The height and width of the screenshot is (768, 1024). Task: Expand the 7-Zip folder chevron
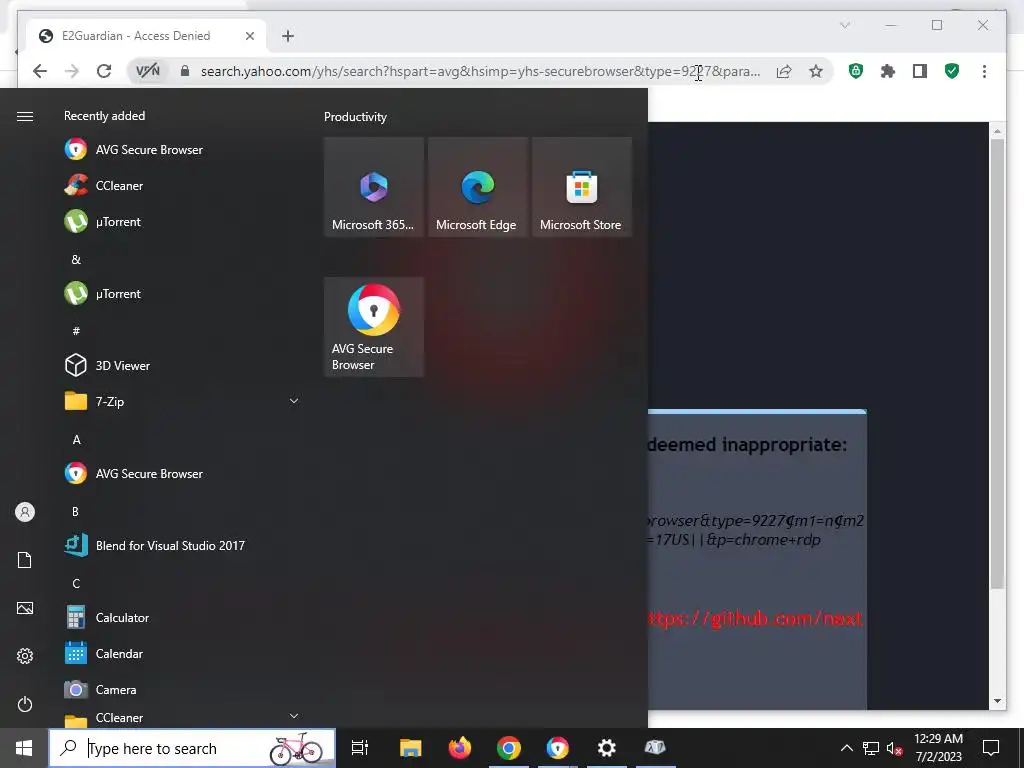(x=294, y=400)
